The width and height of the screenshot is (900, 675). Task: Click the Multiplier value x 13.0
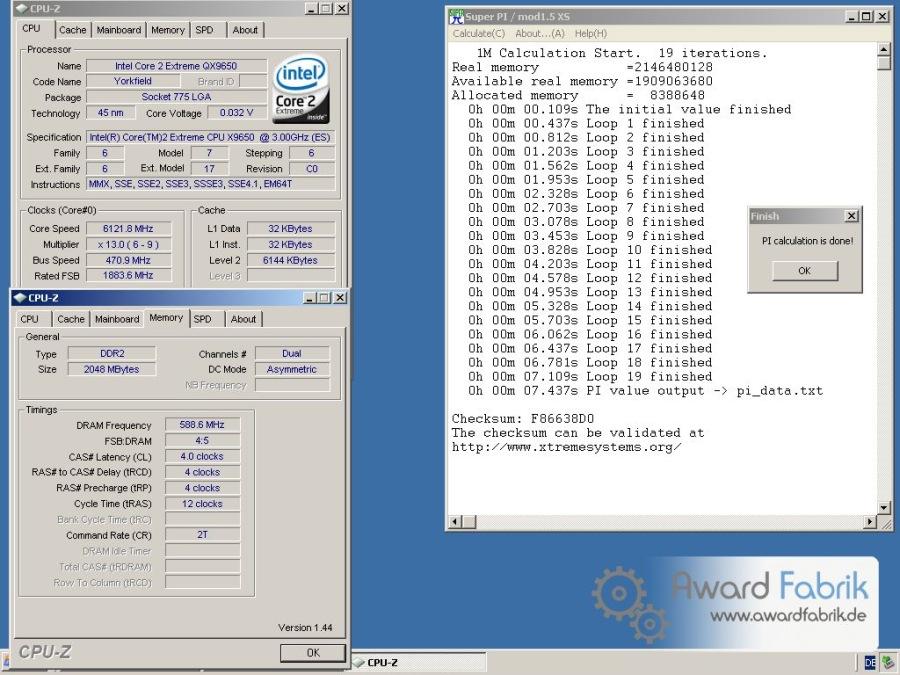128,245
